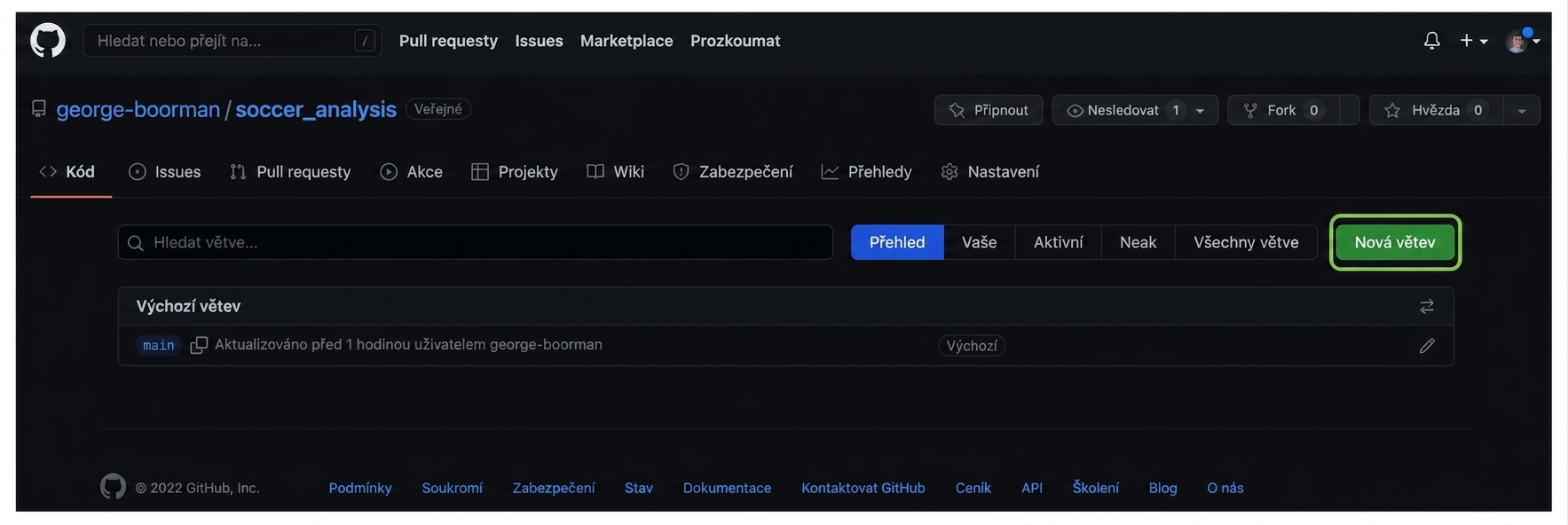Star the repo with Hvězda

[1436, 110]
